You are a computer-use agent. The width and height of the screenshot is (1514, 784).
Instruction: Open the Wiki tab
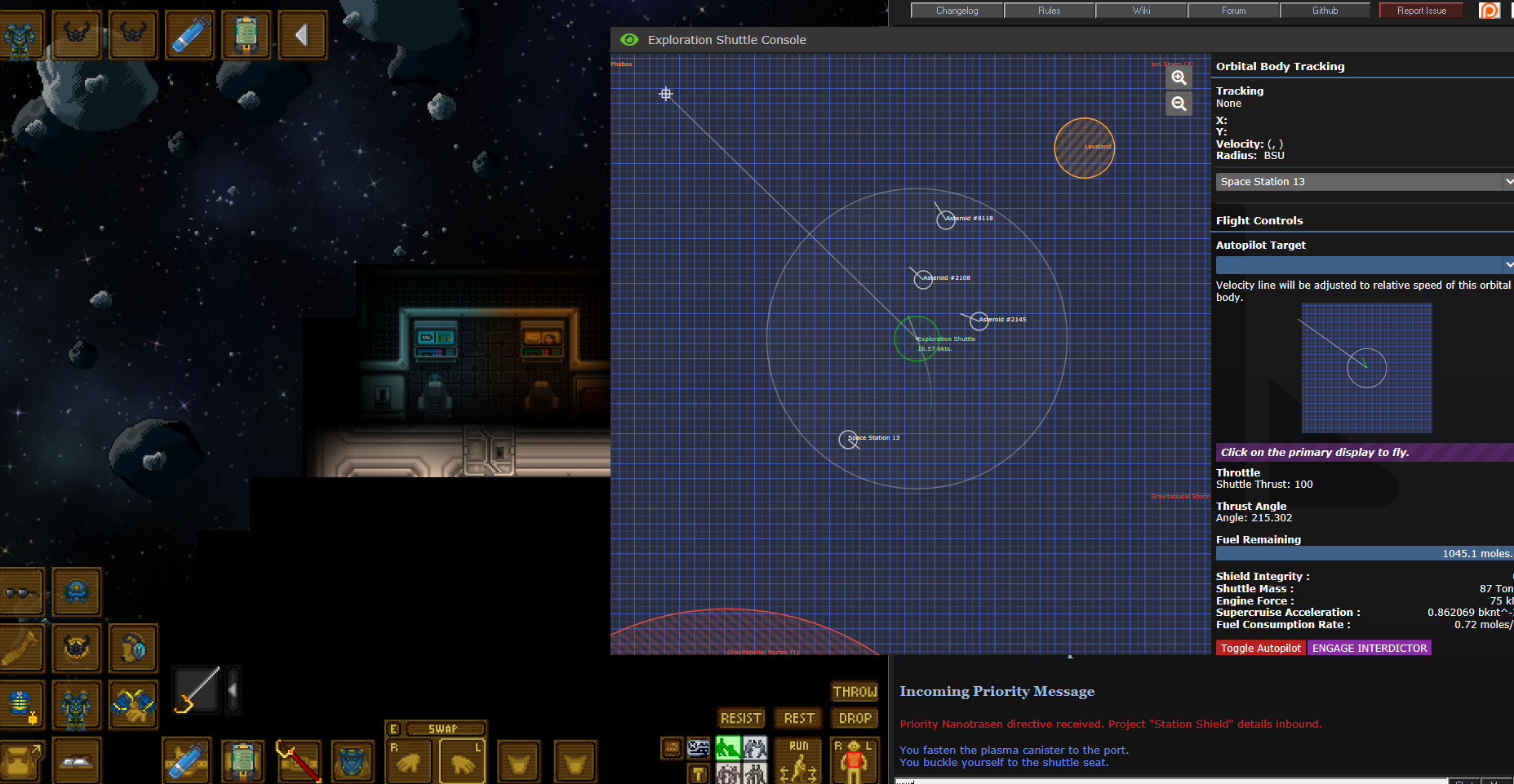1141,11
